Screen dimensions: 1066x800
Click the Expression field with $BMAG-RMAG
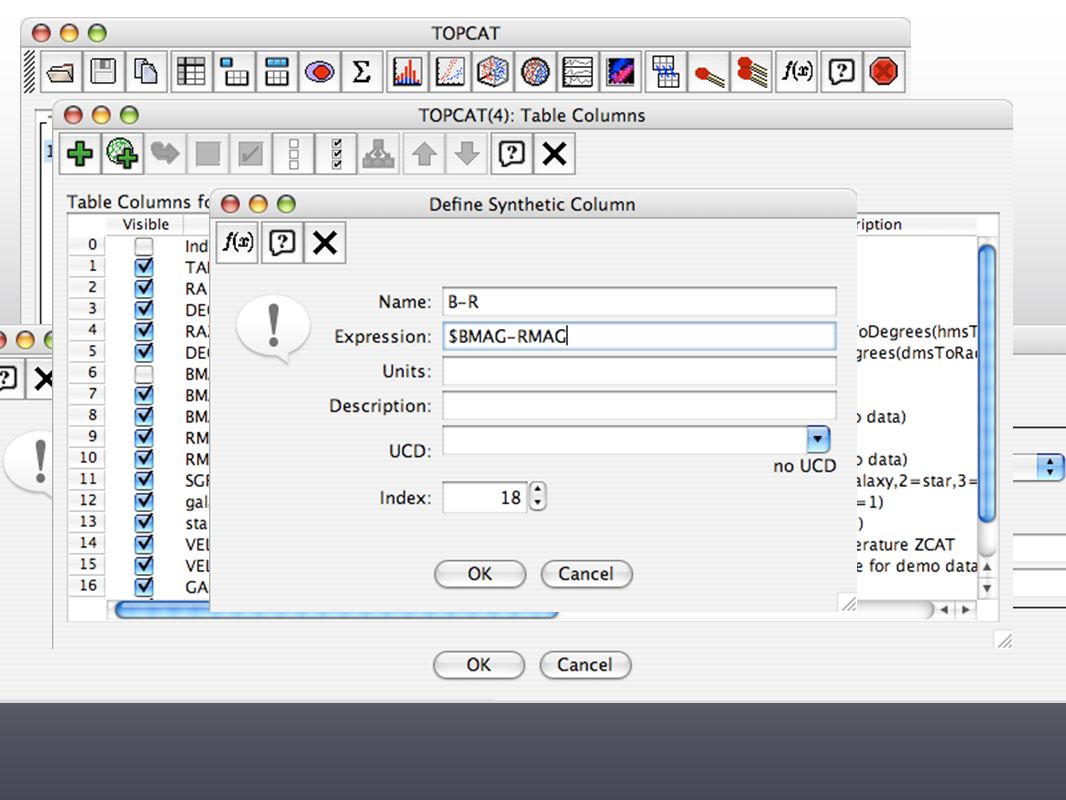click(639, 336)
